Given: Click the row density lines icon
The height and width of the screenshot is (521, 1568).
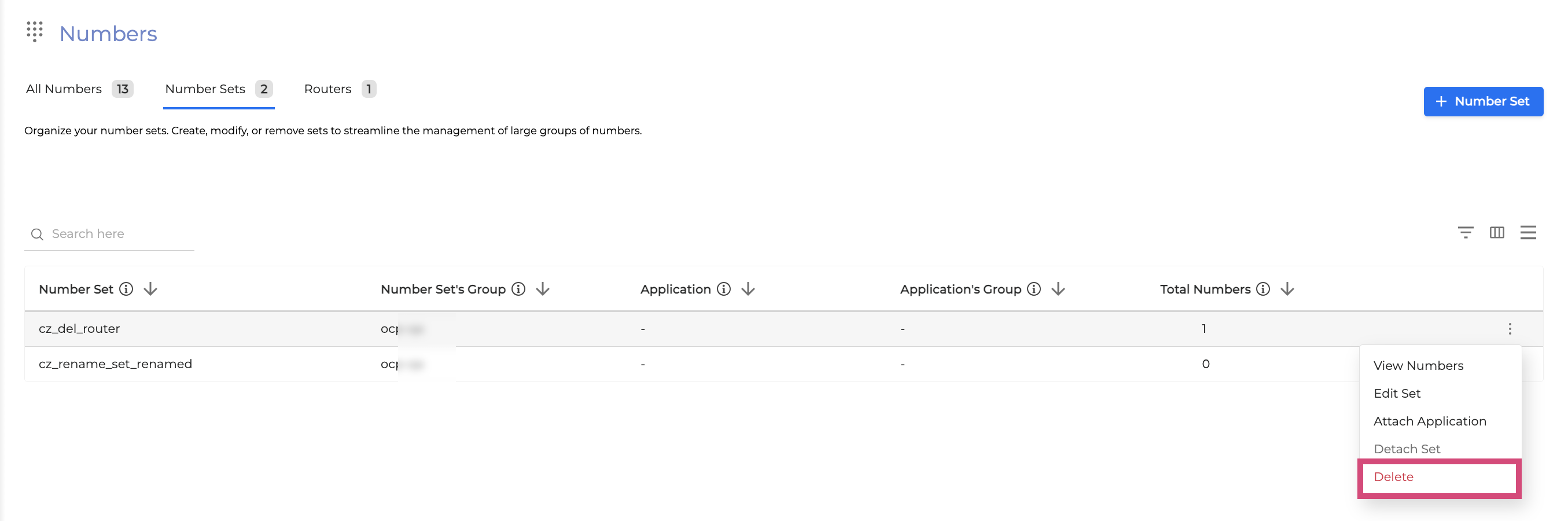Looking at the screenshot, I should 1528,232.
